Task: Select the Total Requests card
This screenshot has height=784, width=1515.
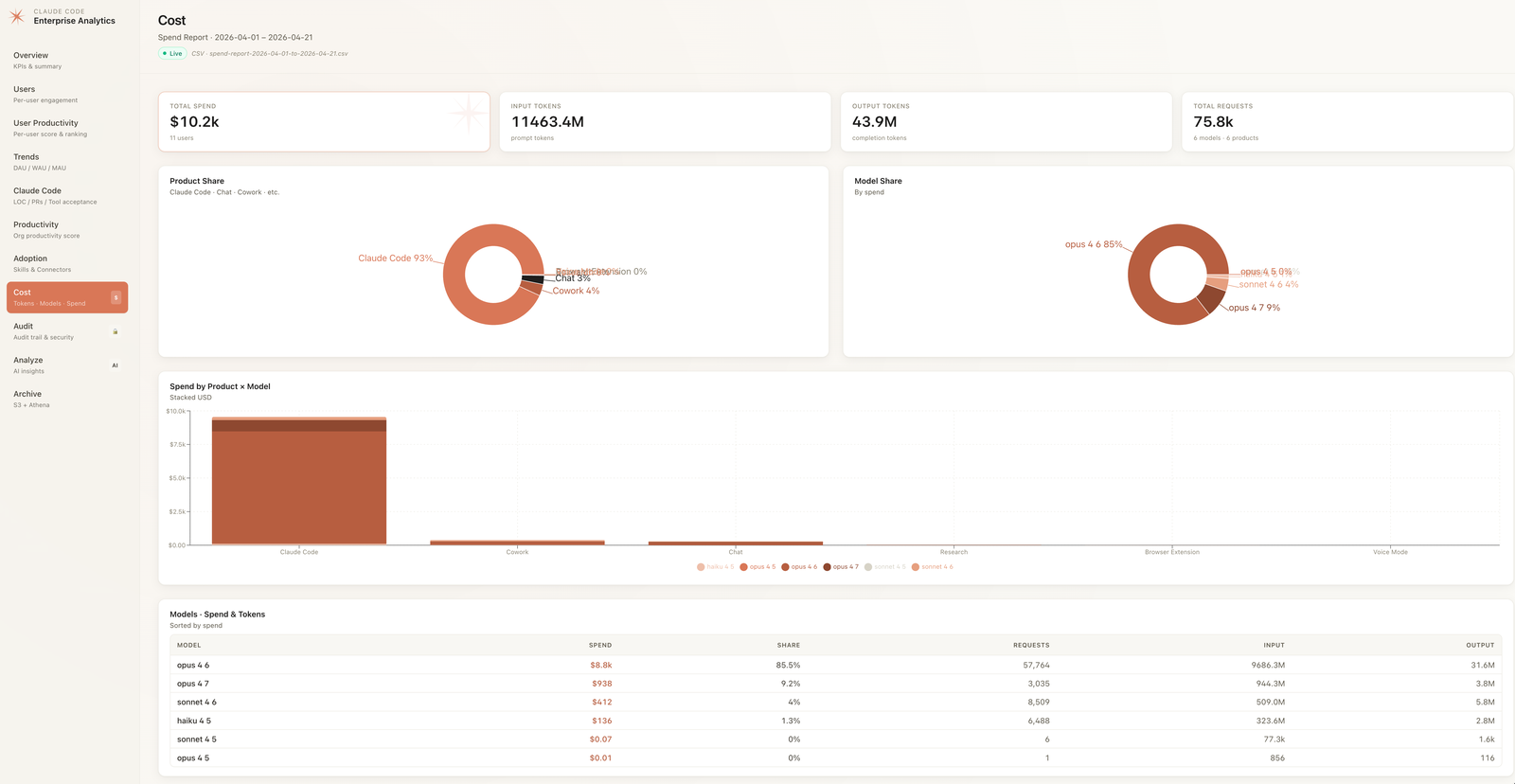Action: [x=1347, y=121]
